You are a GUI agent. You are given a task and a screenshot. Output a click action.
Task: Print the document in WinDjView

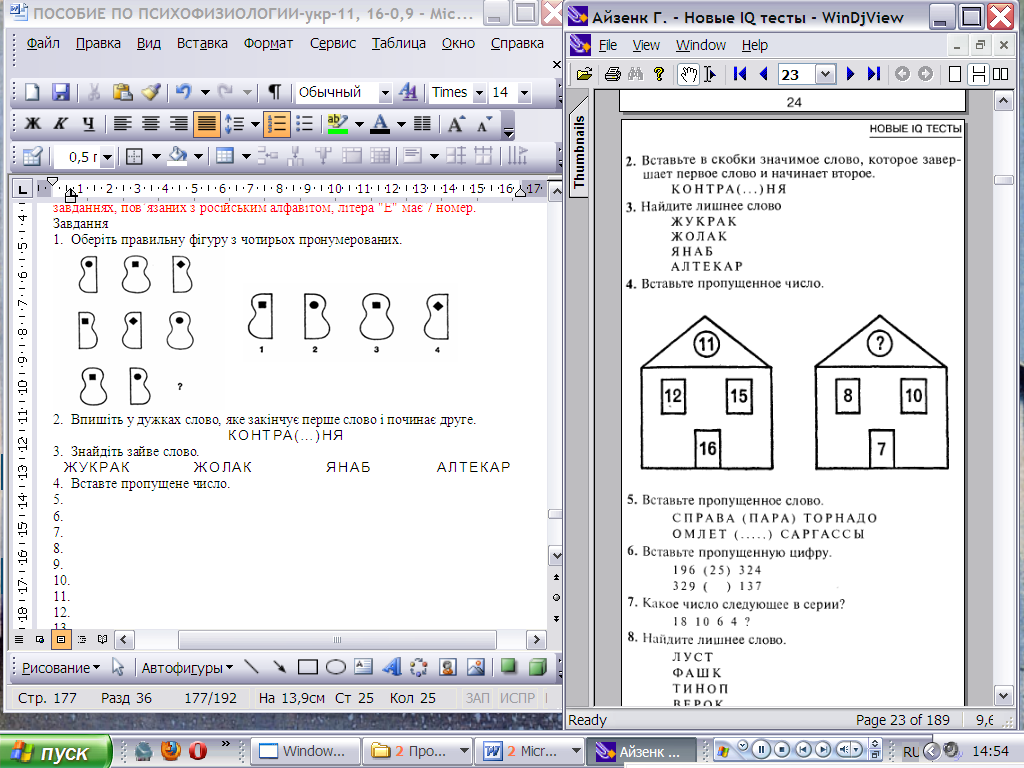click(x=613, y=74)
